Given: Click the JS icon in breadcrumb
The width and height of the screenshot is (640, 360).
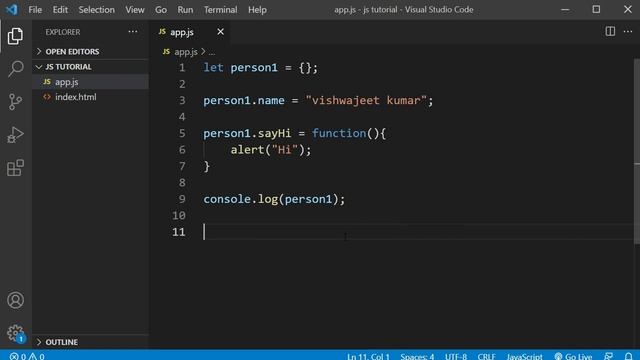Looking at the screenshot, I should tap(166, 51).
